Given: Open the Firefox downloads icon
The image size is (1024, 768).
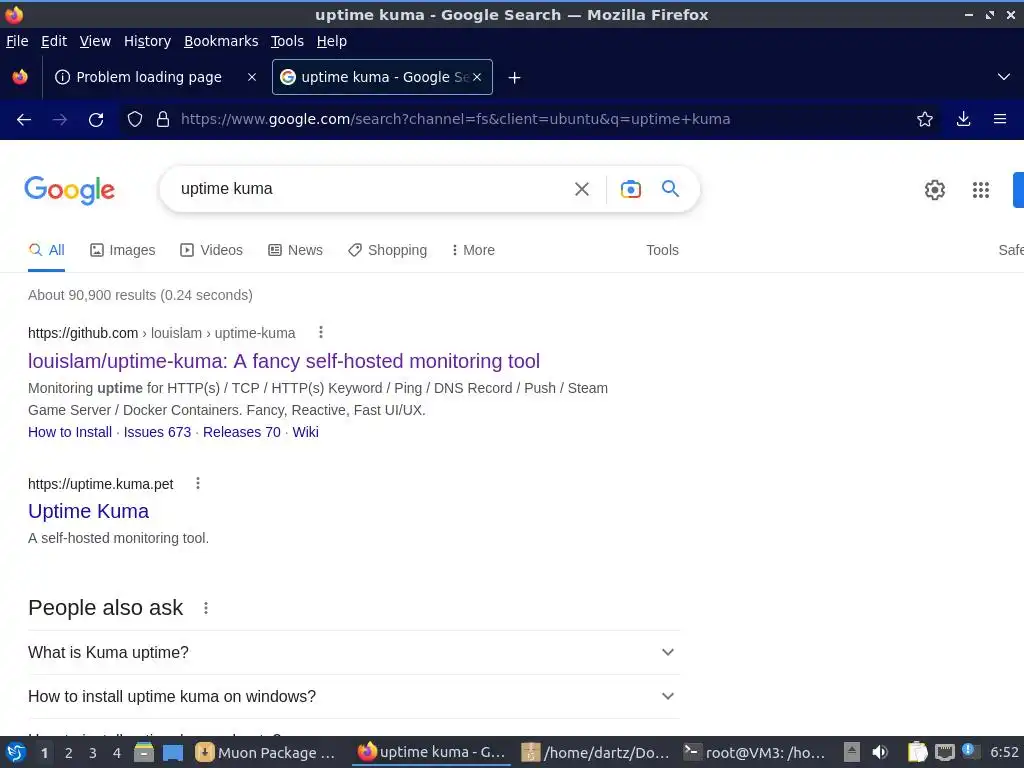Looking at the screenshot, I should [x=963, y=120].
